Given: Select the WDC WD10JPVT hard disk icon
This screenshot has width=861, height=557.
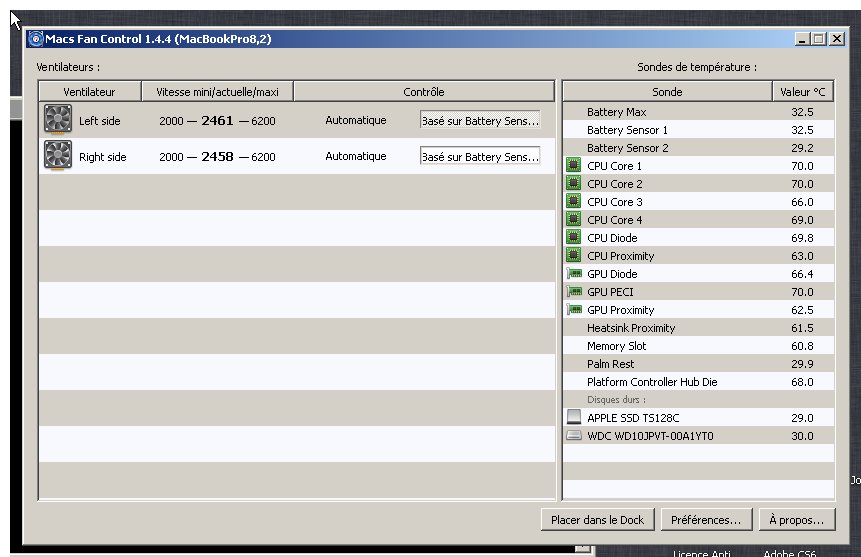Looking at the screenshot, I should [574, 436].
